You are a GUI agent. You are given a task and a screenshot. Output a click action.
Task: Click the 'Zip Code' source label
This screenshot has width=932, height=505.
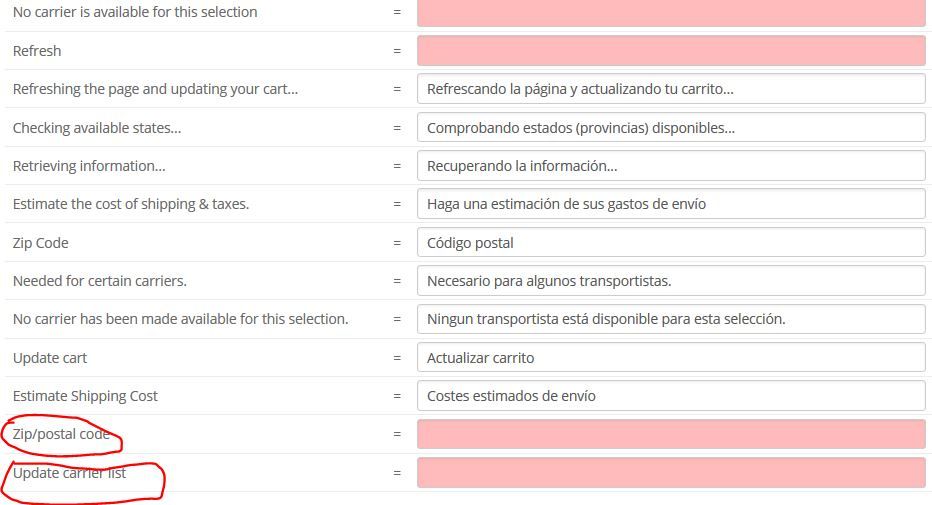click(x=40, y=243)
